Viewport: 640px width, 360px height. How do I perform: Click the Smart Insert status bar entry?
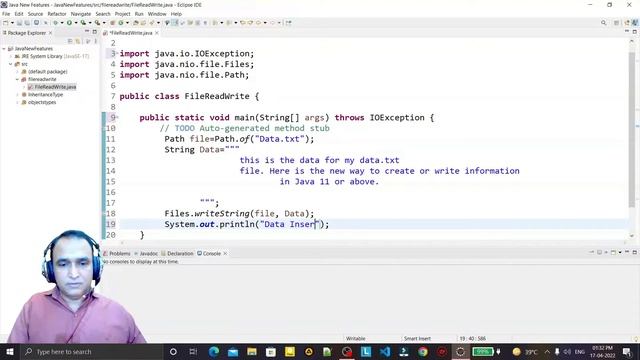(417, 338)
